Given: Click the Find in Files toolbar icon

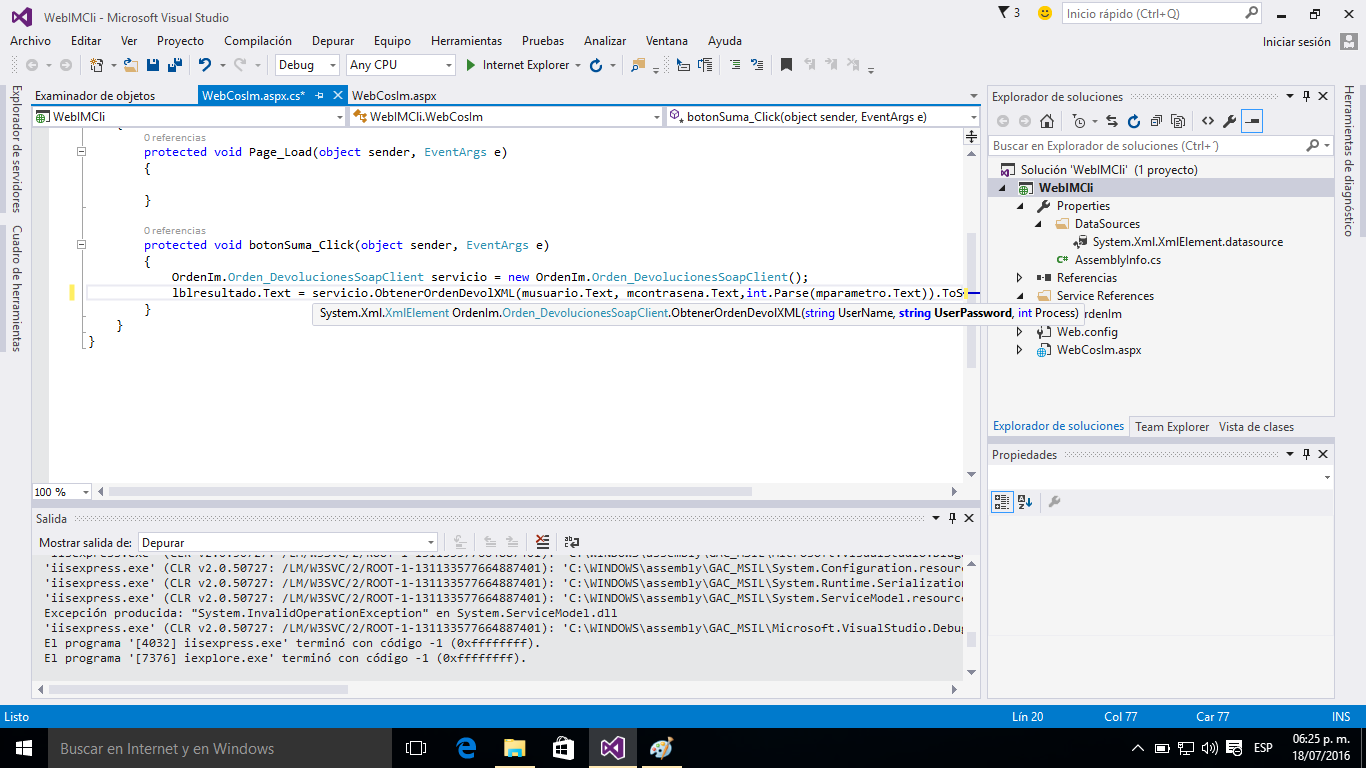Looking at the screenshot, I should 638,65.
